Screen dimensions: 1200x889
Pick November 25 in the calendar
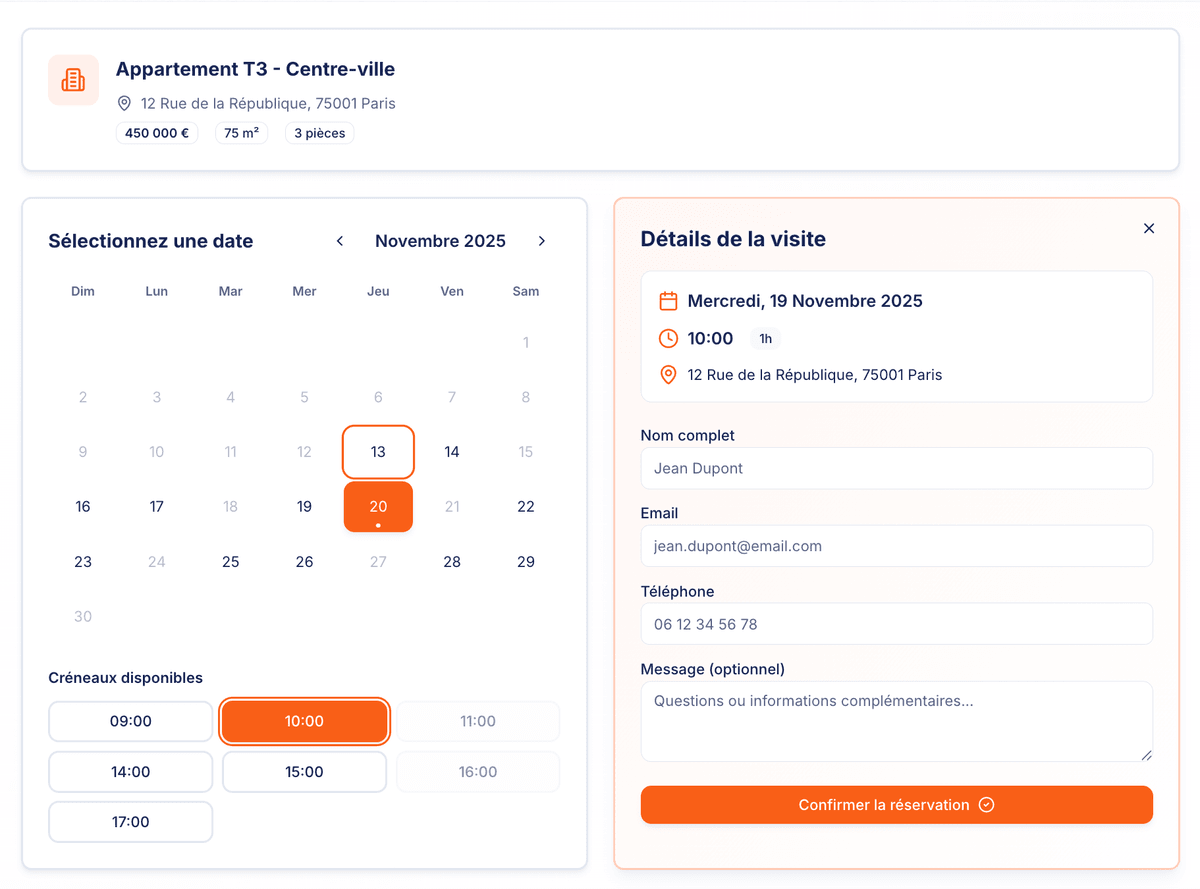pos(230,562)
